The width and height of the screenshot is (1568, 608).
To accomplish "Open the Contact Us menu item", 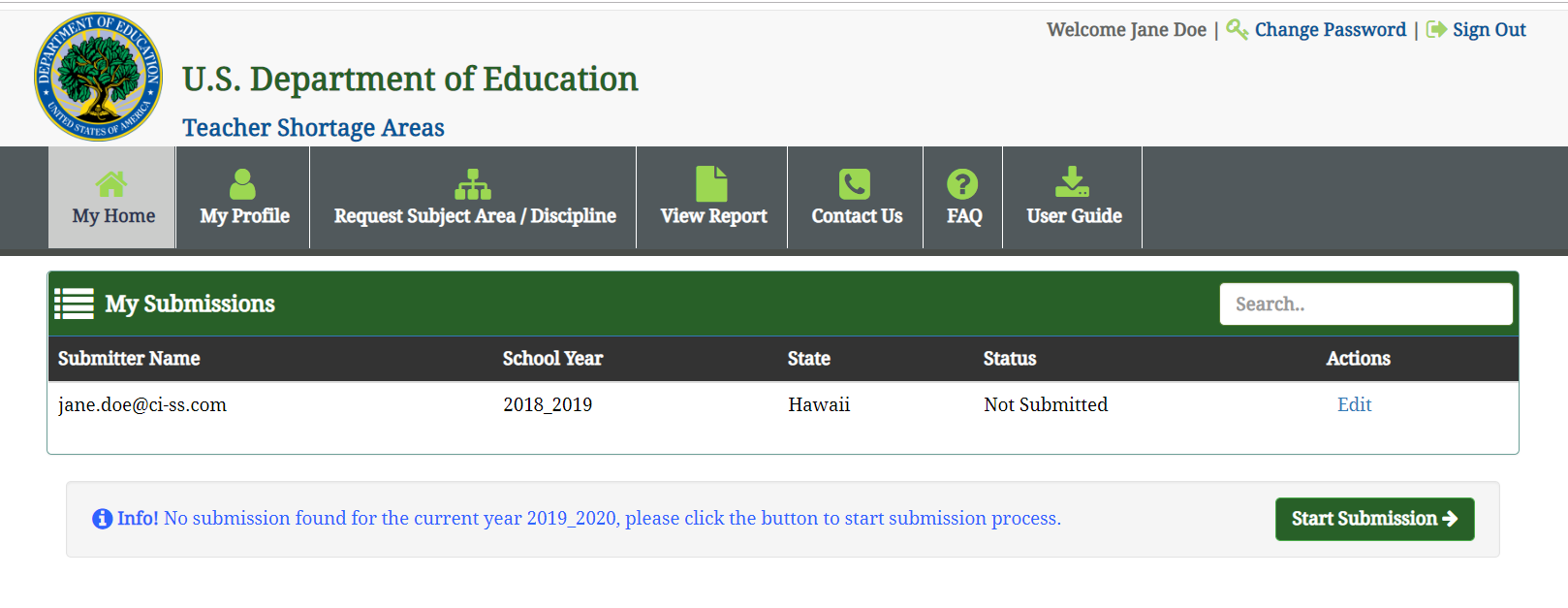I will (857, 215).
